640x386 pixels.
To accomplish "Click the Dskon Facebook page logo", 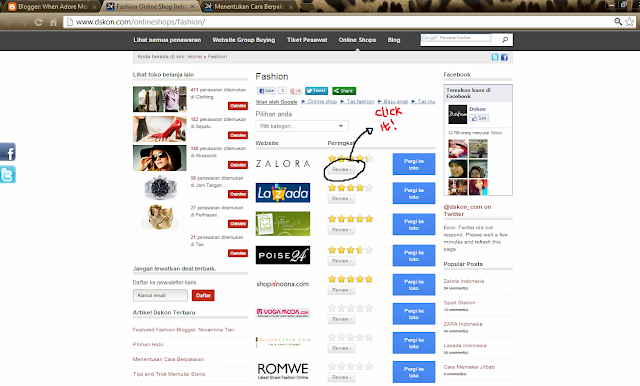I will [x=458, y=114].
